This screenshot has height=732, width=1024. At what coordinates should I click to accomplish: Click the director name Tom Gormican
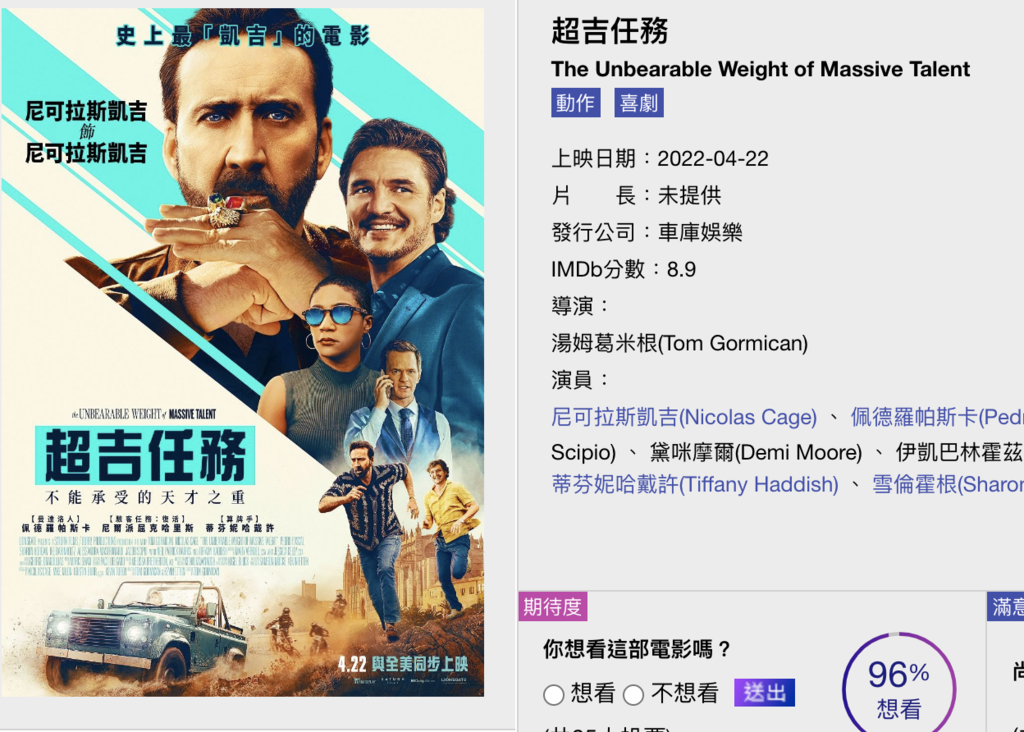(679, 343)
